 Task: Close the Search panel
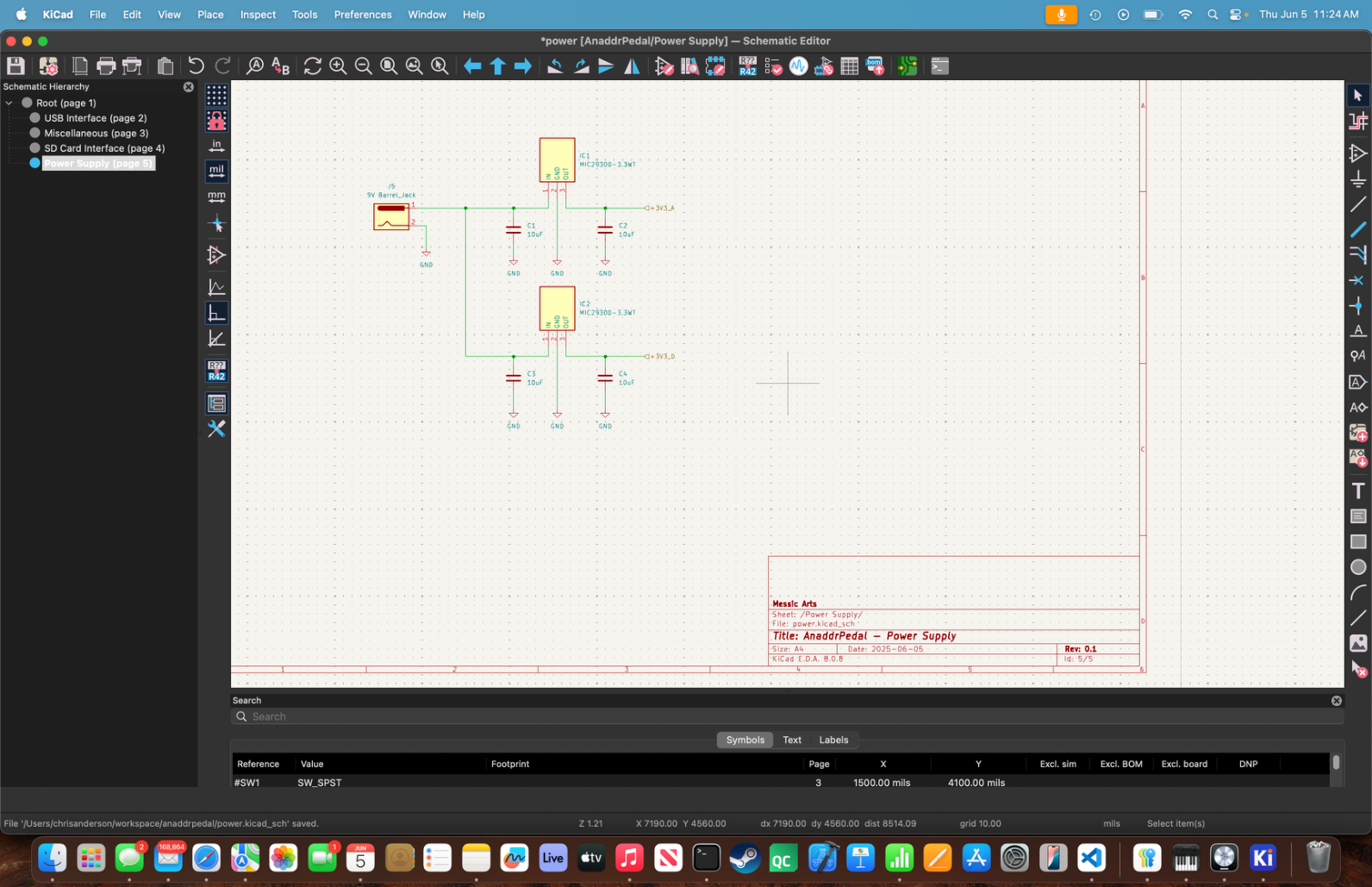1337,701
